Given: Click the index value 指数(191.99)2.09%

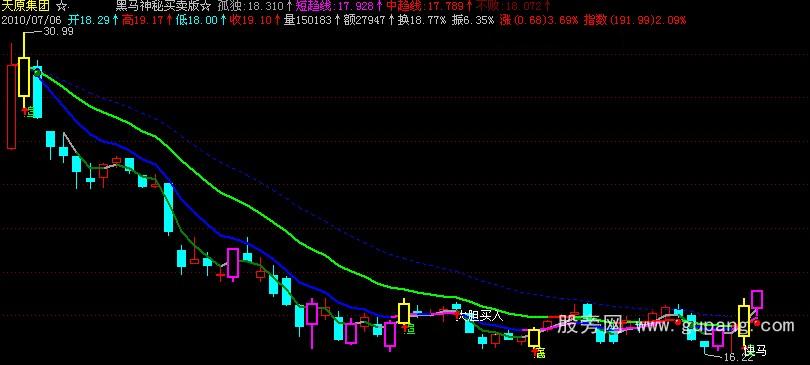Looking at the screenshot, I should [634, 21].
